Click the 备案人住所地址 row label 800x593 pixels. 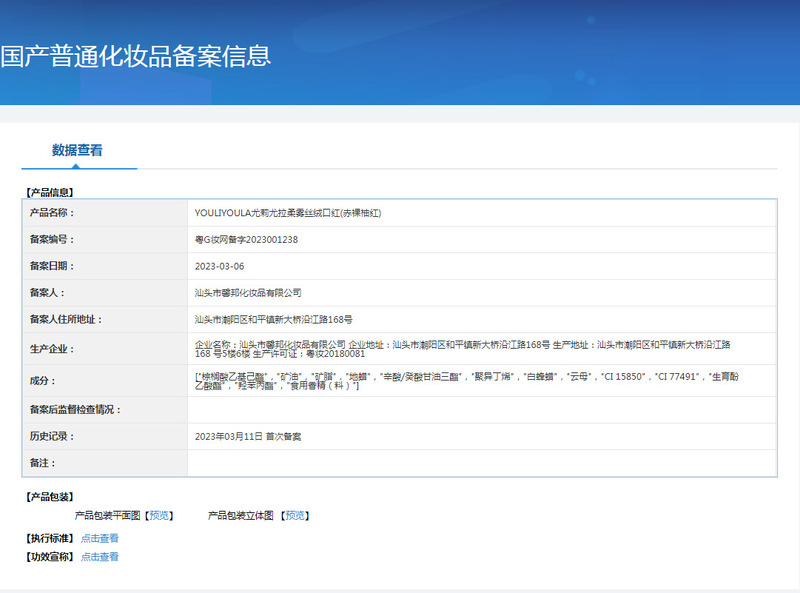(x=66, y=319)
